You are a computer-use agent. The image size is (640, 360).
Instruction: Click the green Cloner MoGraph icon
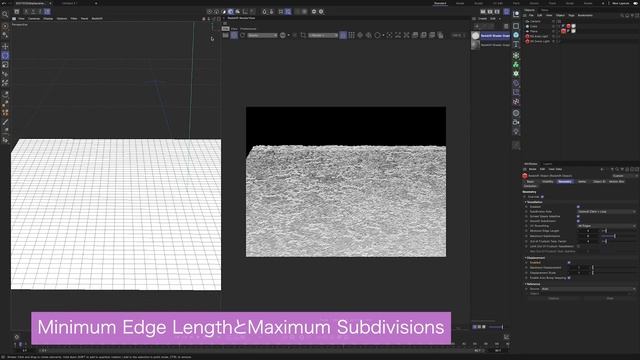point(516,64)
